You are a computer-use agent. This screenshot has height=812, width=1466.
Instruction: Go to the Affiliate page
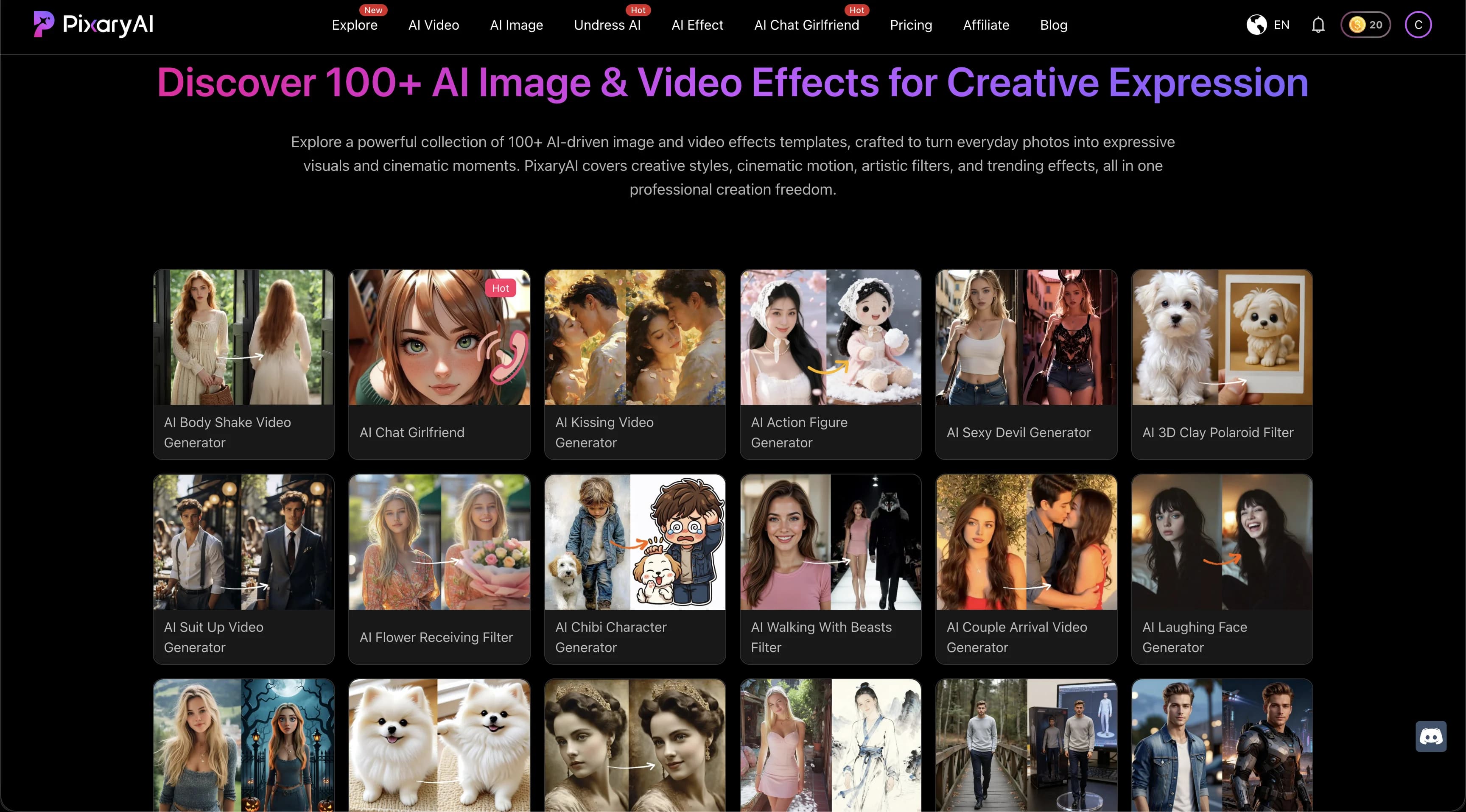(x=986, y=25)
